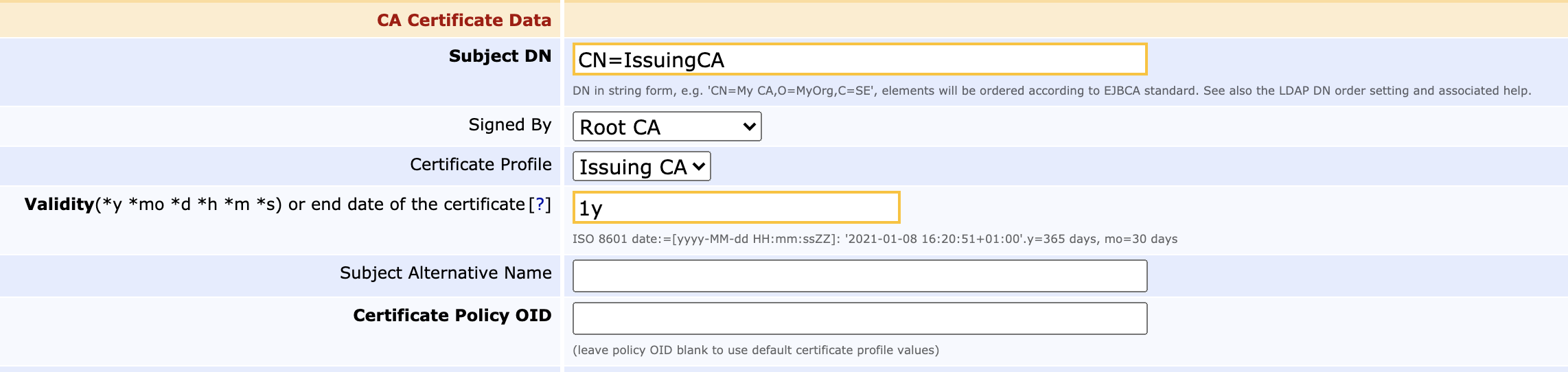Image resolution: width=1568 pixels, height=372 pixels.
Task: Click into the Validity input containing 1y
Action: (x=735, y=208)
